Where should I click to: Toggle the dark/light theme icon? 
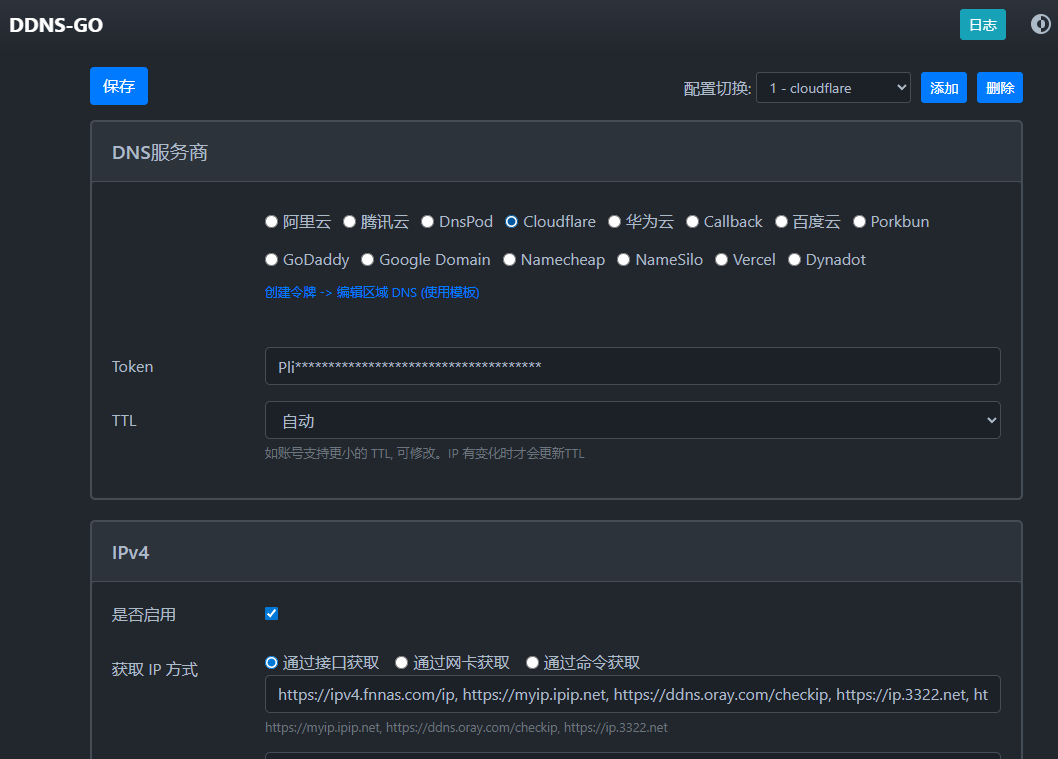[1040, 24]
